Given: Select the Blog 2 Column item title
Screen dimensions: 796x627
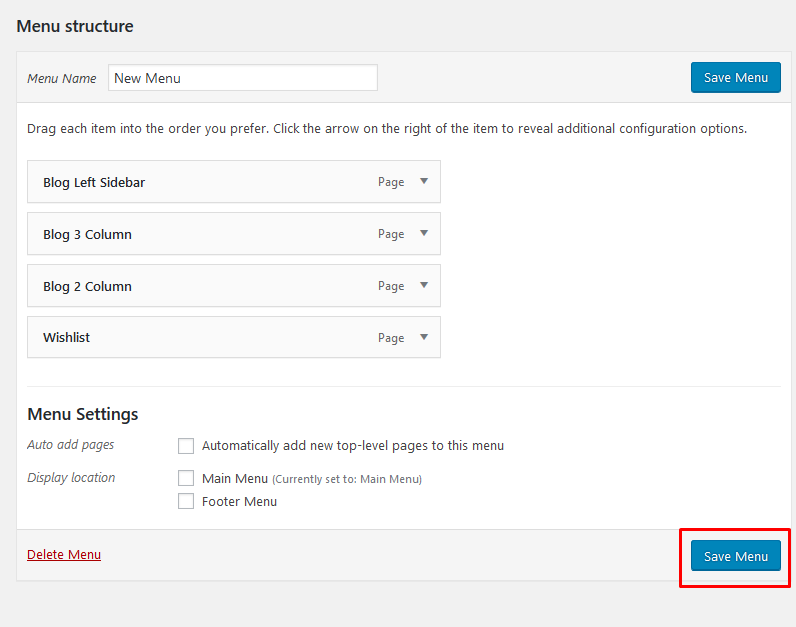Looking at the screenshot, I should 87,287.
